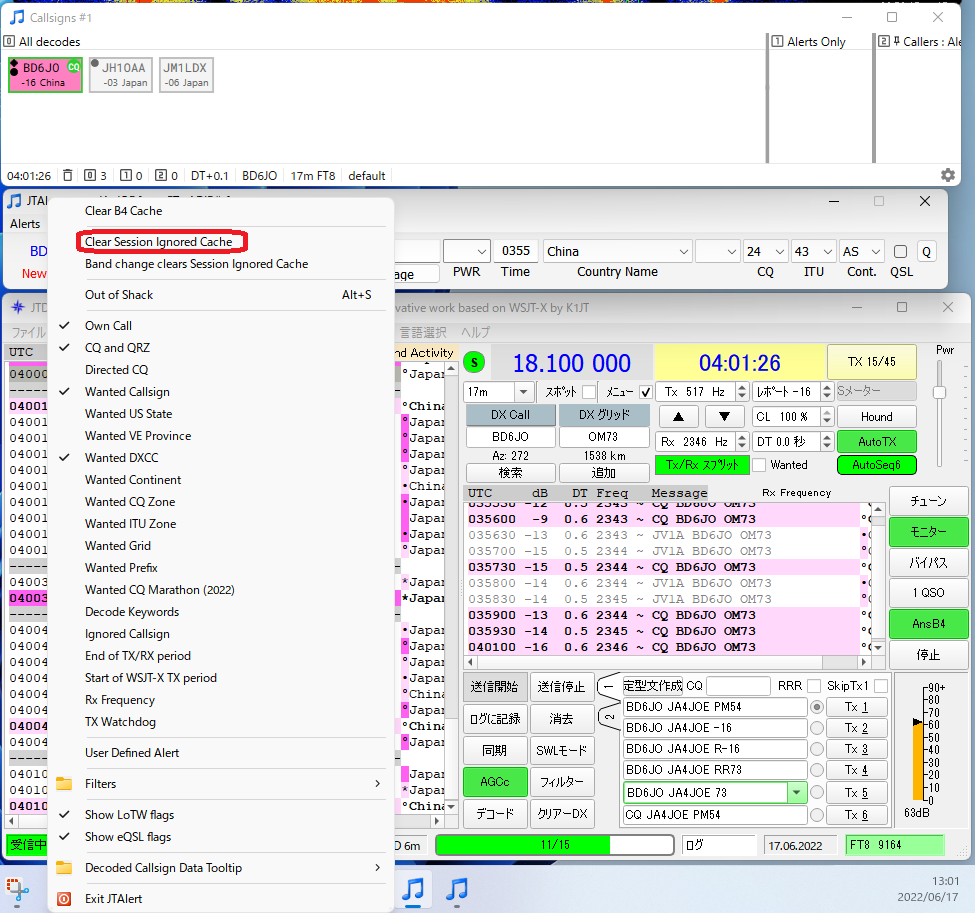Click the message group 2 bracket icon
Image resolution: width=975 pixels, height=913 pixels.
click(x=609, y=717)
